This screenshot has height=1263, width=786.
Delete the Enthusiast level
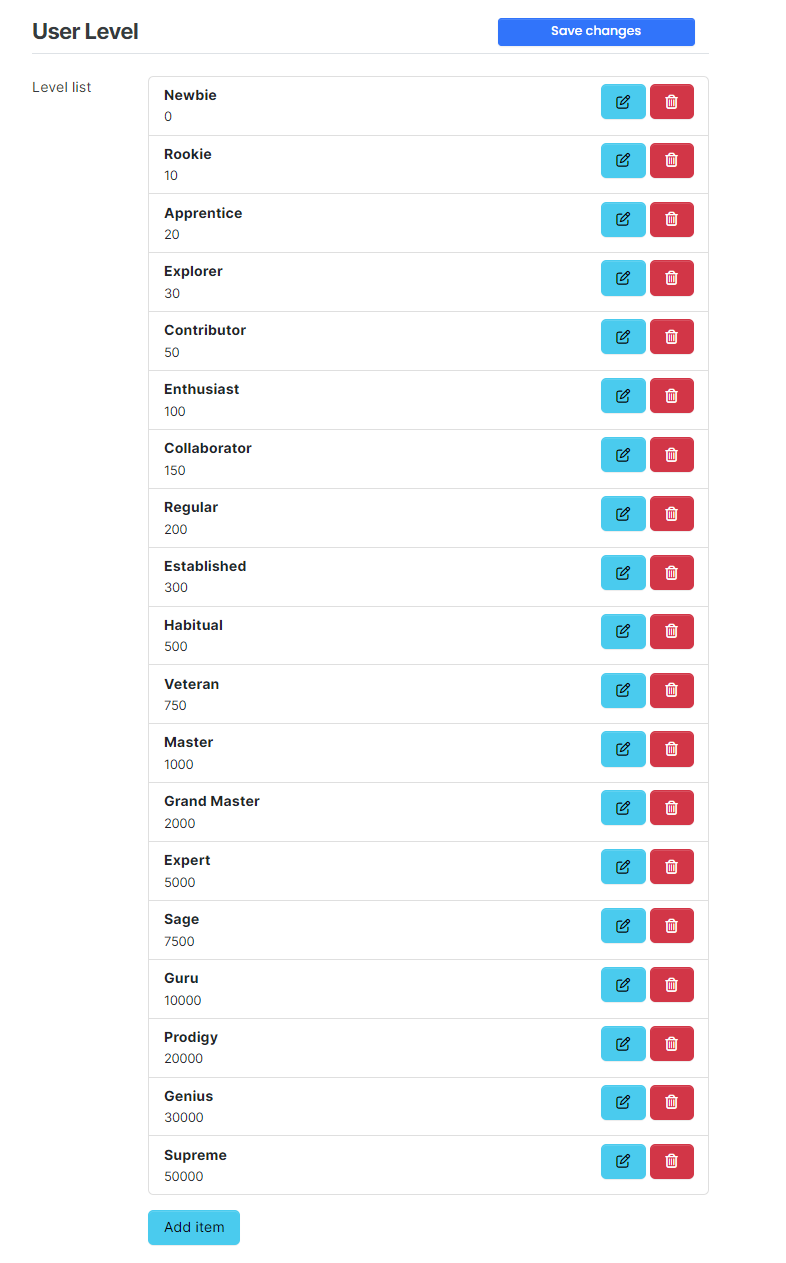[x=671, y=396]
